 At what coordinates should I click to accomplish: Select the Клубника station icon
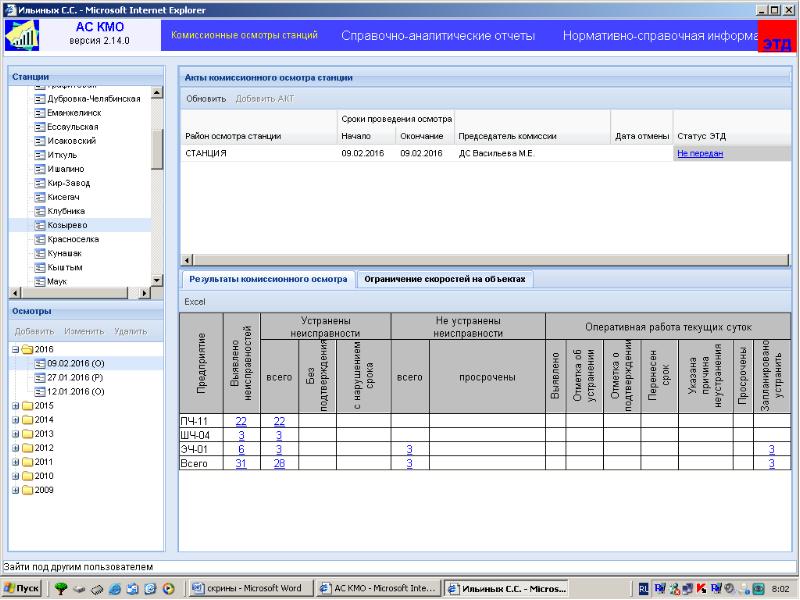point(40,211)
